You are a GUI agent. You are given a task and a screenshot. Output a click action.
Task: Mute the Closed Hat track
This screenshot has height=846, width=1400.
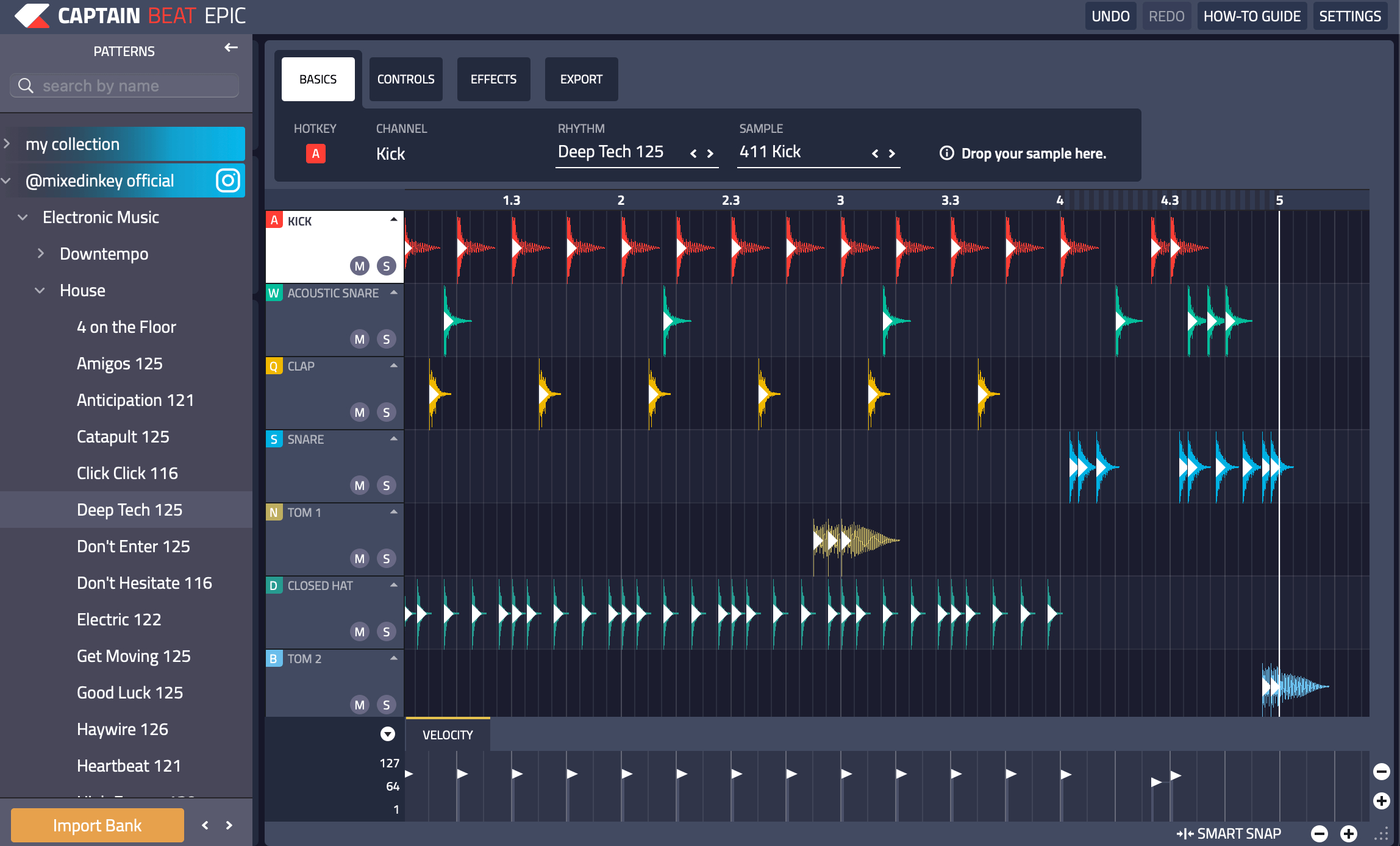(x=360, y=631)
